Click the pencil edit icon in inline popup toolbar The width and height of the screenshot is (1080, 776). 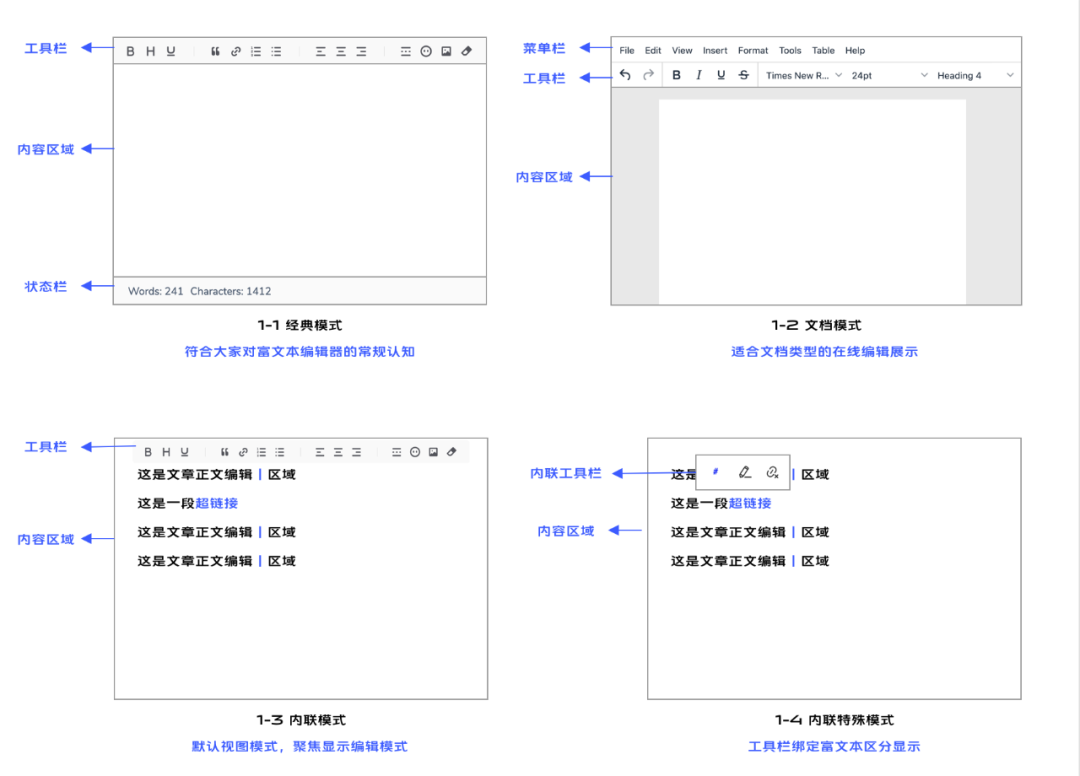(x=744, y=472)
